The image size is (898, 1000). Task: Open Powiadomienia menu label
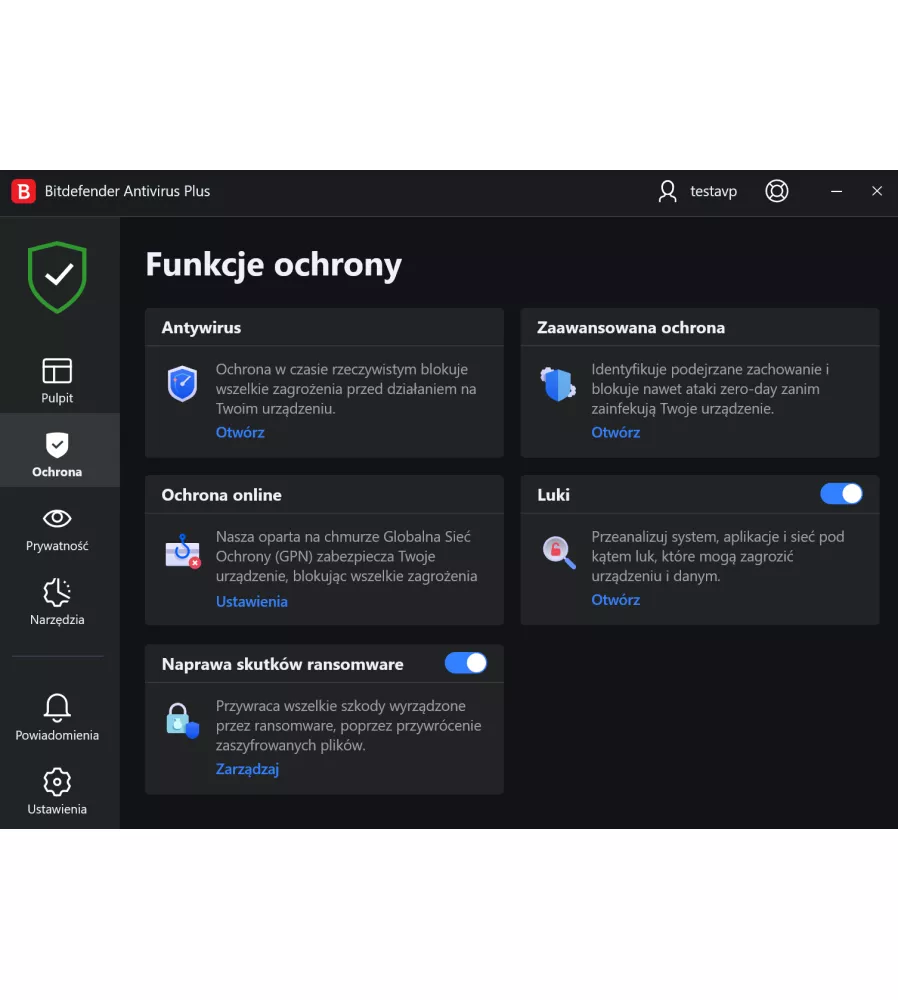57,735
